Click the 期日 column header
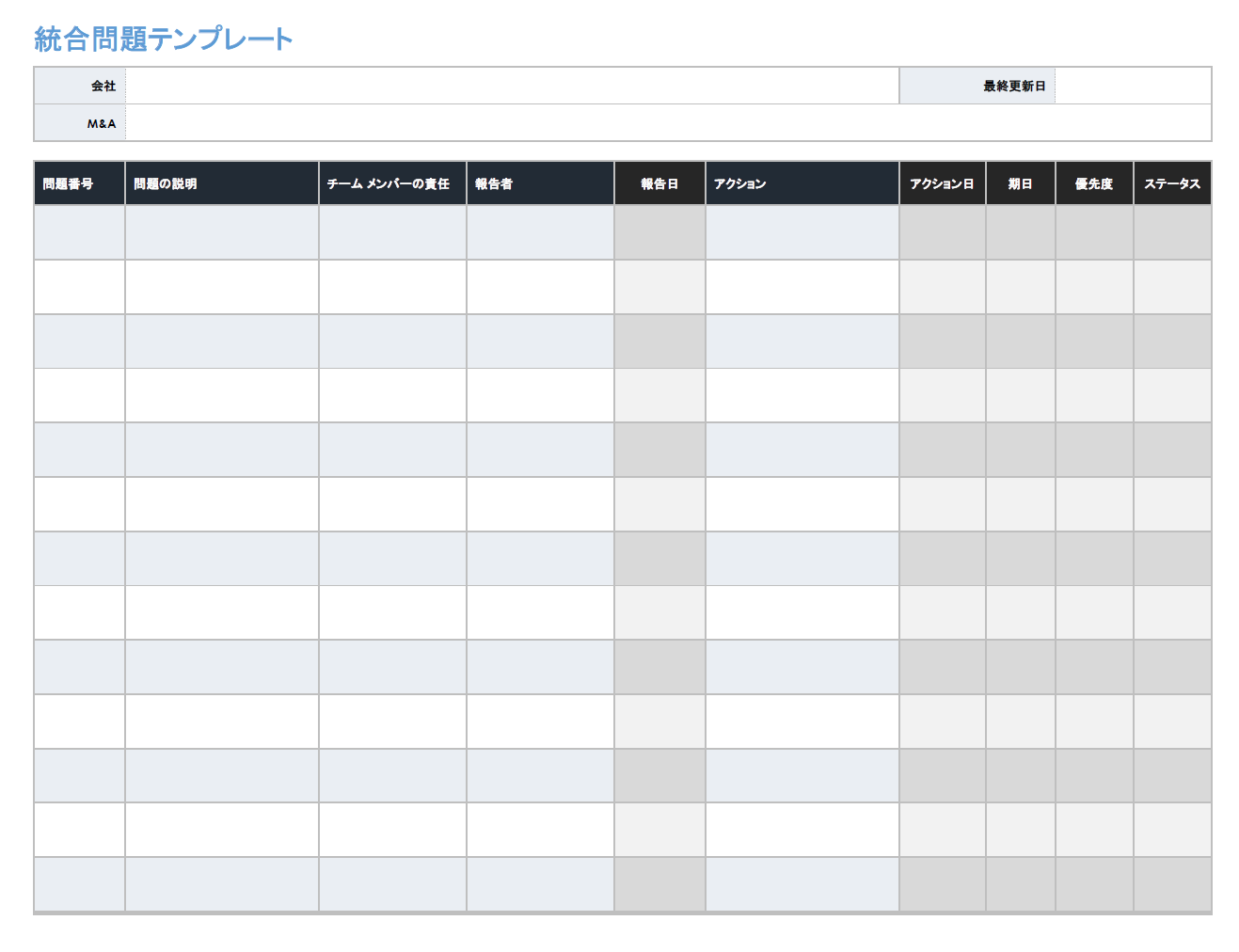The image size is (1239, 952). point(1021,183)
